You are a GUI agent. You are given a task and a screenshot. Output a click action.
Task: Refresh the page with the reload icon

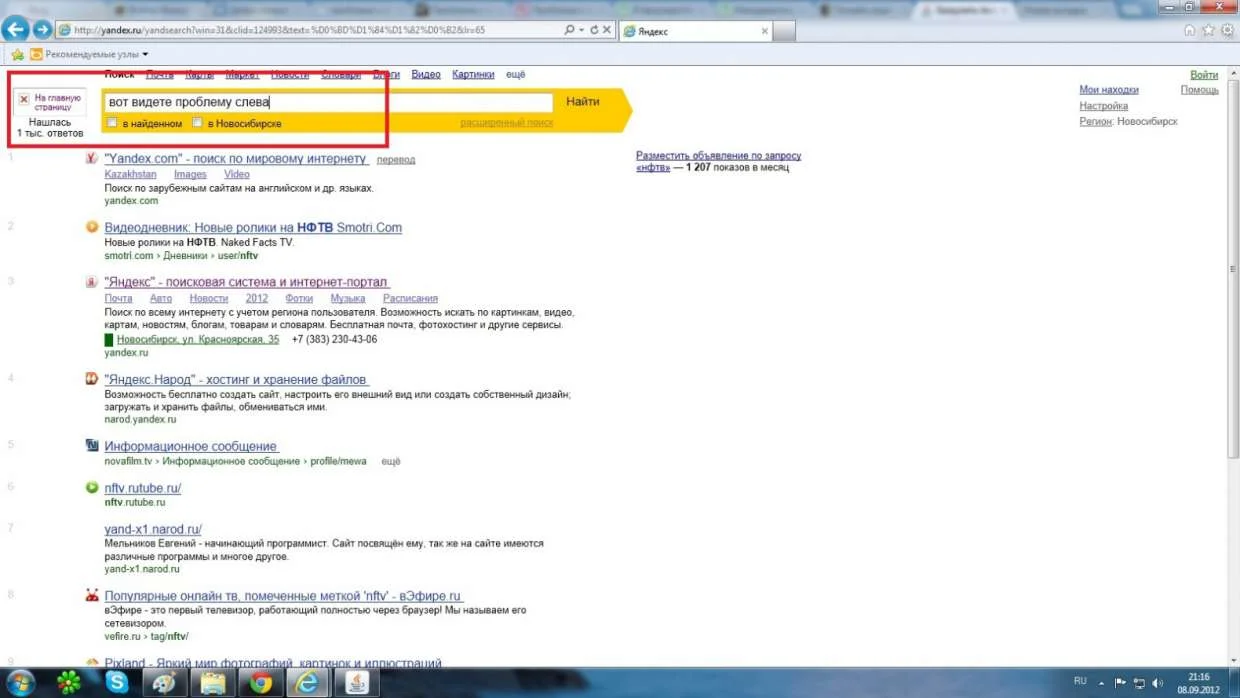point(594,30)
